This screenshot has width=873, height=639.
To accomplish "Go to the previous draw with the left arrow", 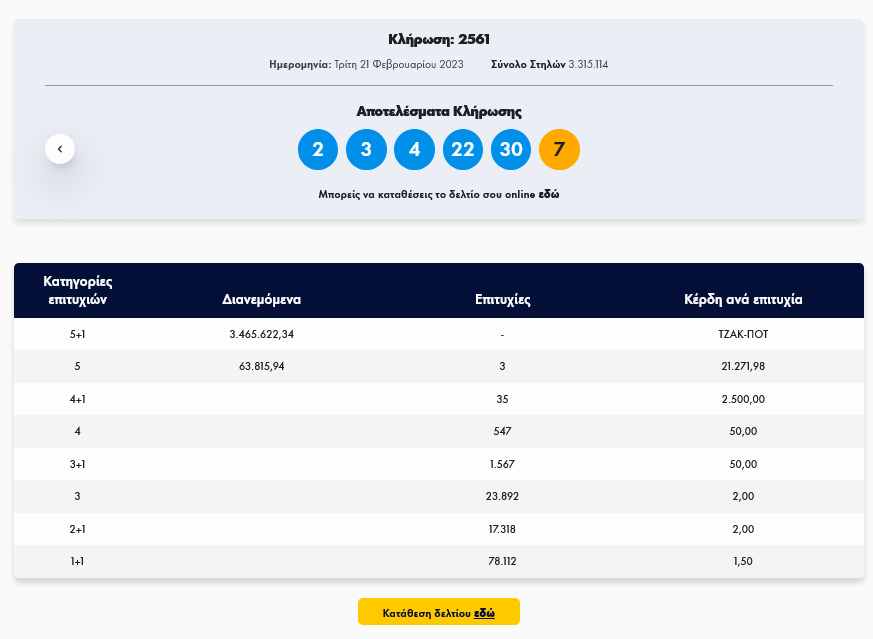I will pos(60,149).
